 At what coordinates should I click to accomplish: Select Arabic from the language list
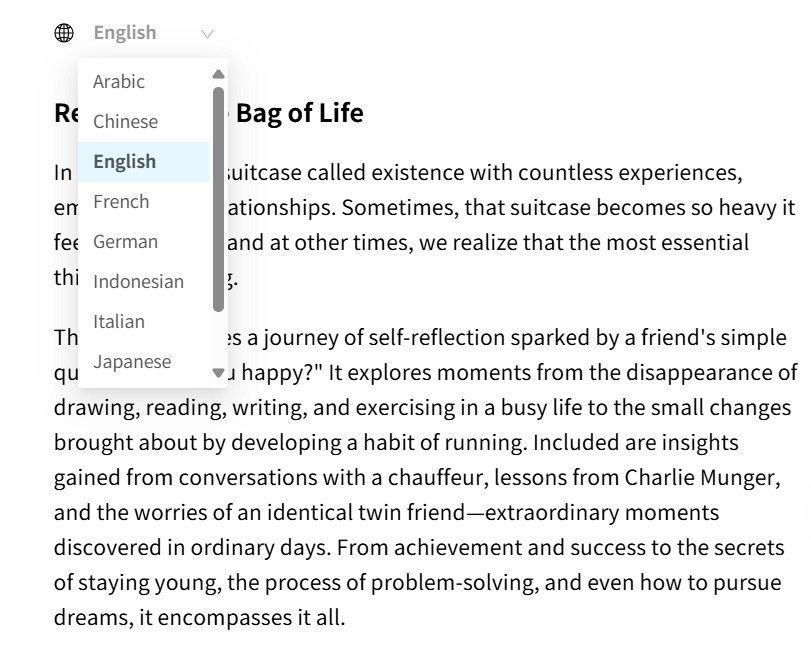[x=144, y=82]
